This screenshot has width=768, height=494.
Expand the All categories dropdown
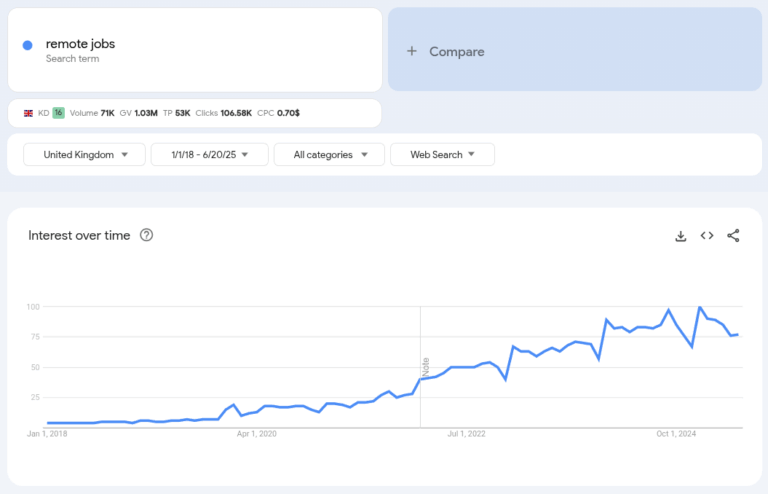click(324, 154)
